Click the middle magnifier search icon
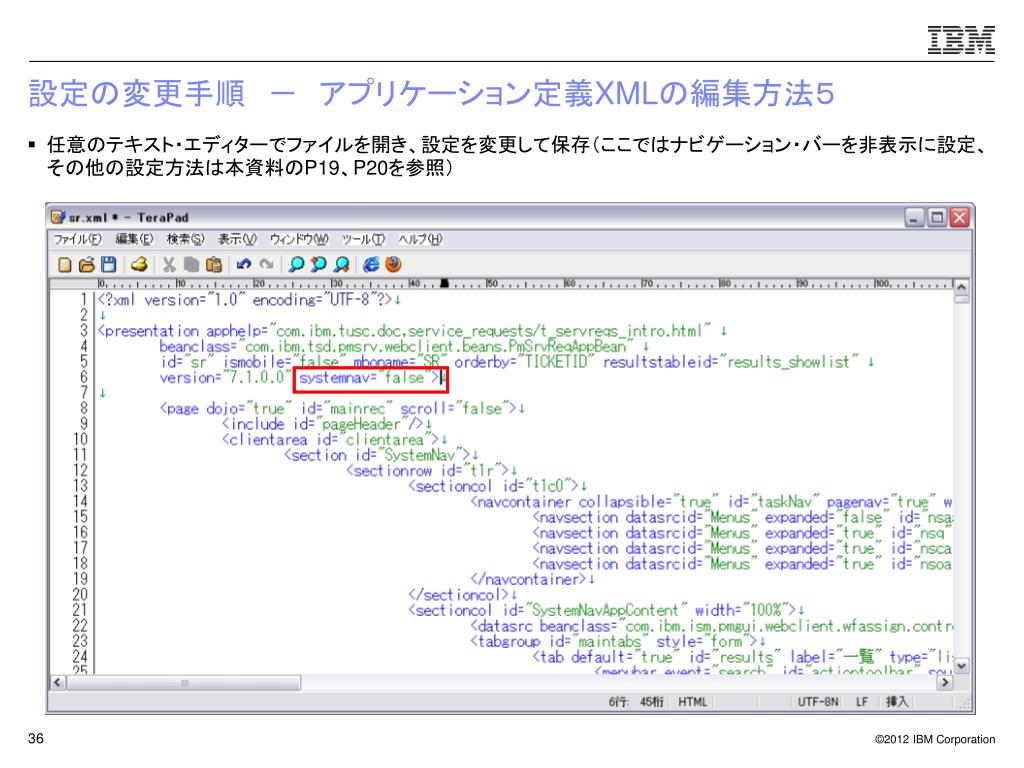Screen dimensions: 1024x768 (319, 264)
